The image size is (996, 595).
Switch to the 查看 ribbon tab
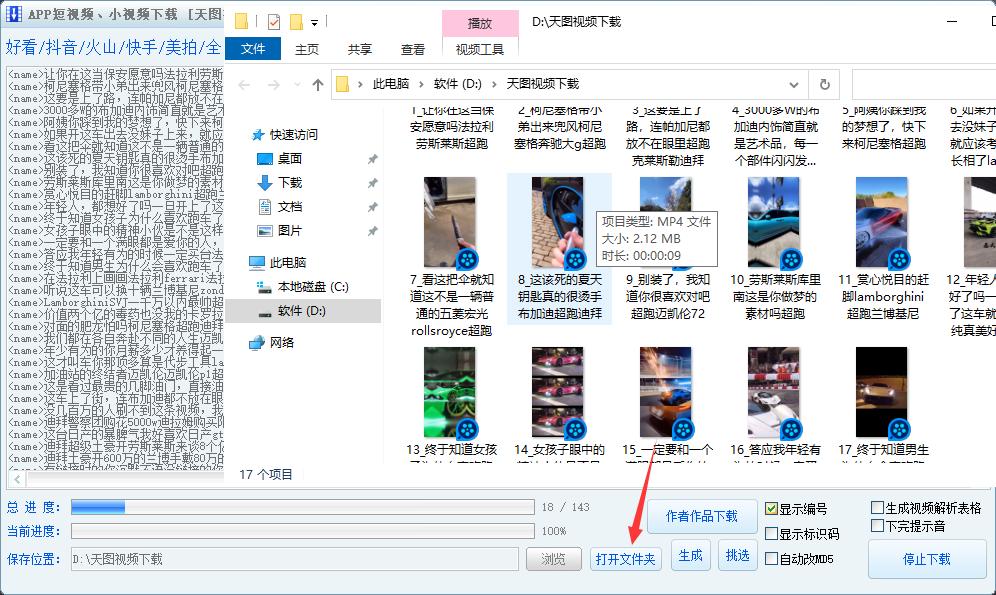point(412,48)
